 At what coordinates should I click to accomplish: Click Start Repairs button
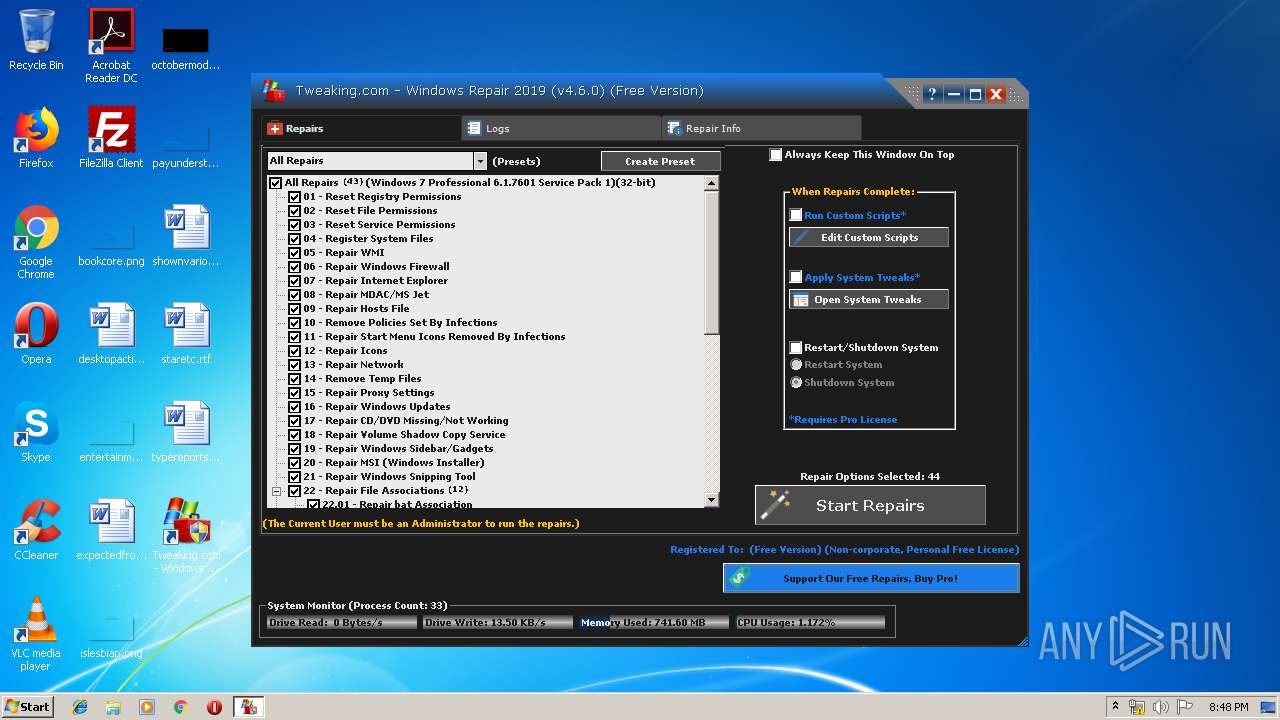(870, 505)
